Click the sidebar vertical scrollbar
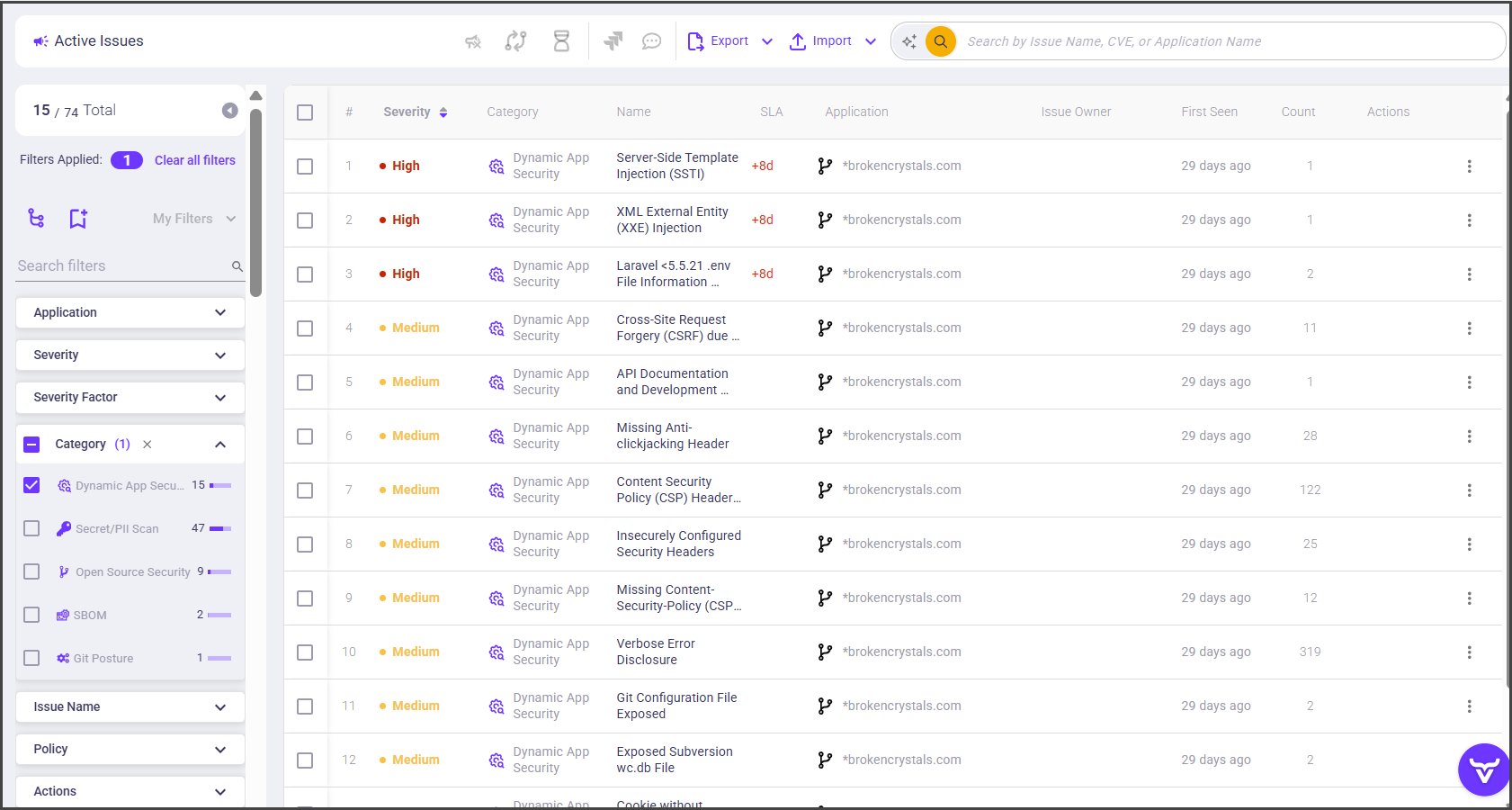1512x810 pixels. click(x=256, y=202)
